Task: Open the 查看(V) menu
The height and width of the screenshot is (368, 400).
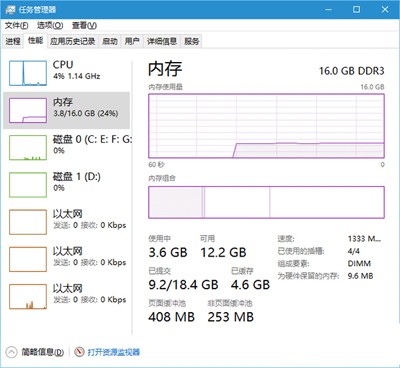Action: tap(84, 25)
